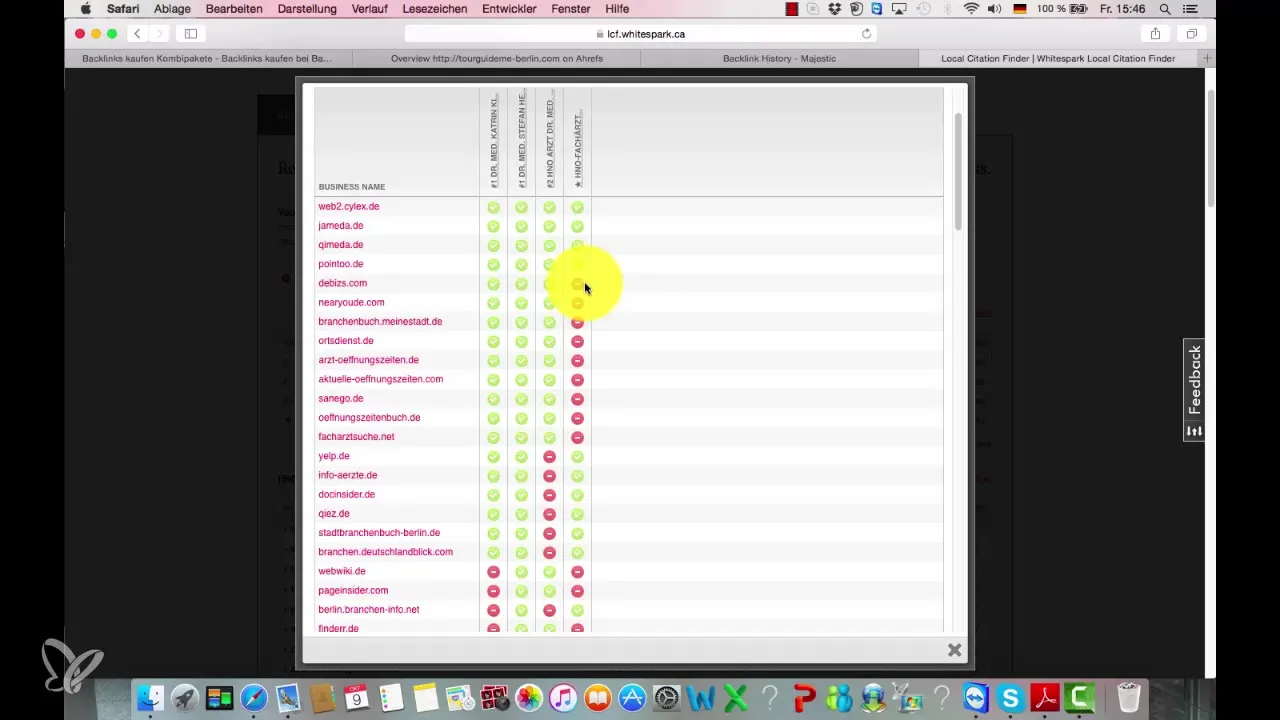1280x720 pixels.
Task: Open System Preferences from the Dock
Action: (x=667, y=697)
